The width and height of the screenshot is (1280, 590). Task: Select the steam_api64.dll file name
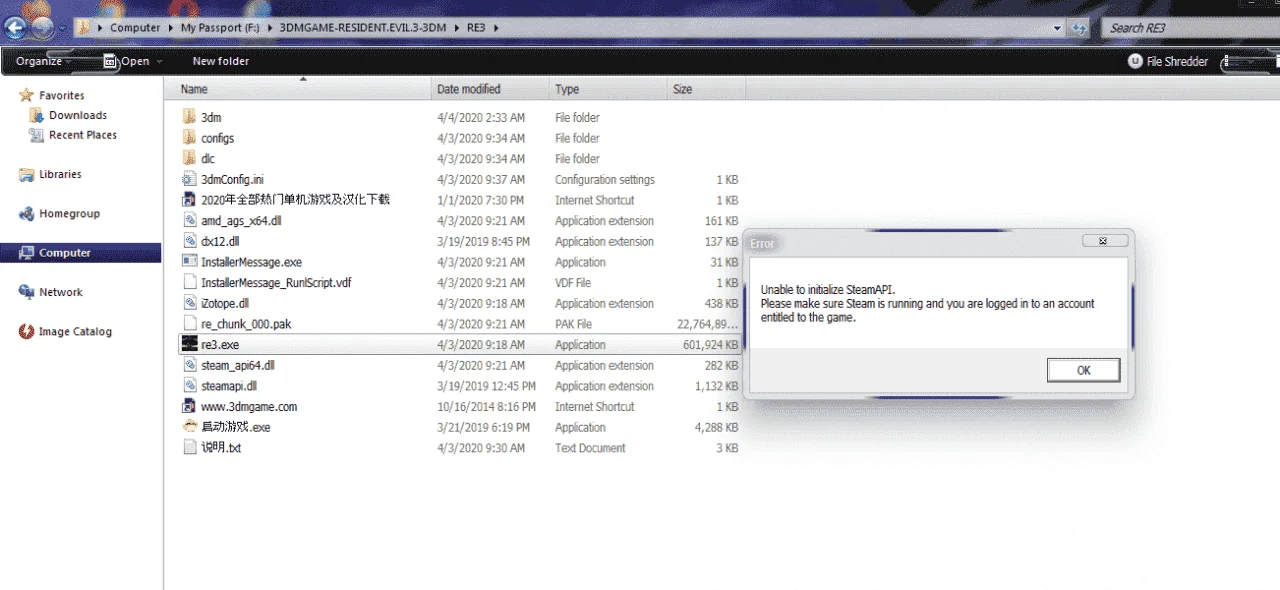pyautogui.click(x=238, y=365)
